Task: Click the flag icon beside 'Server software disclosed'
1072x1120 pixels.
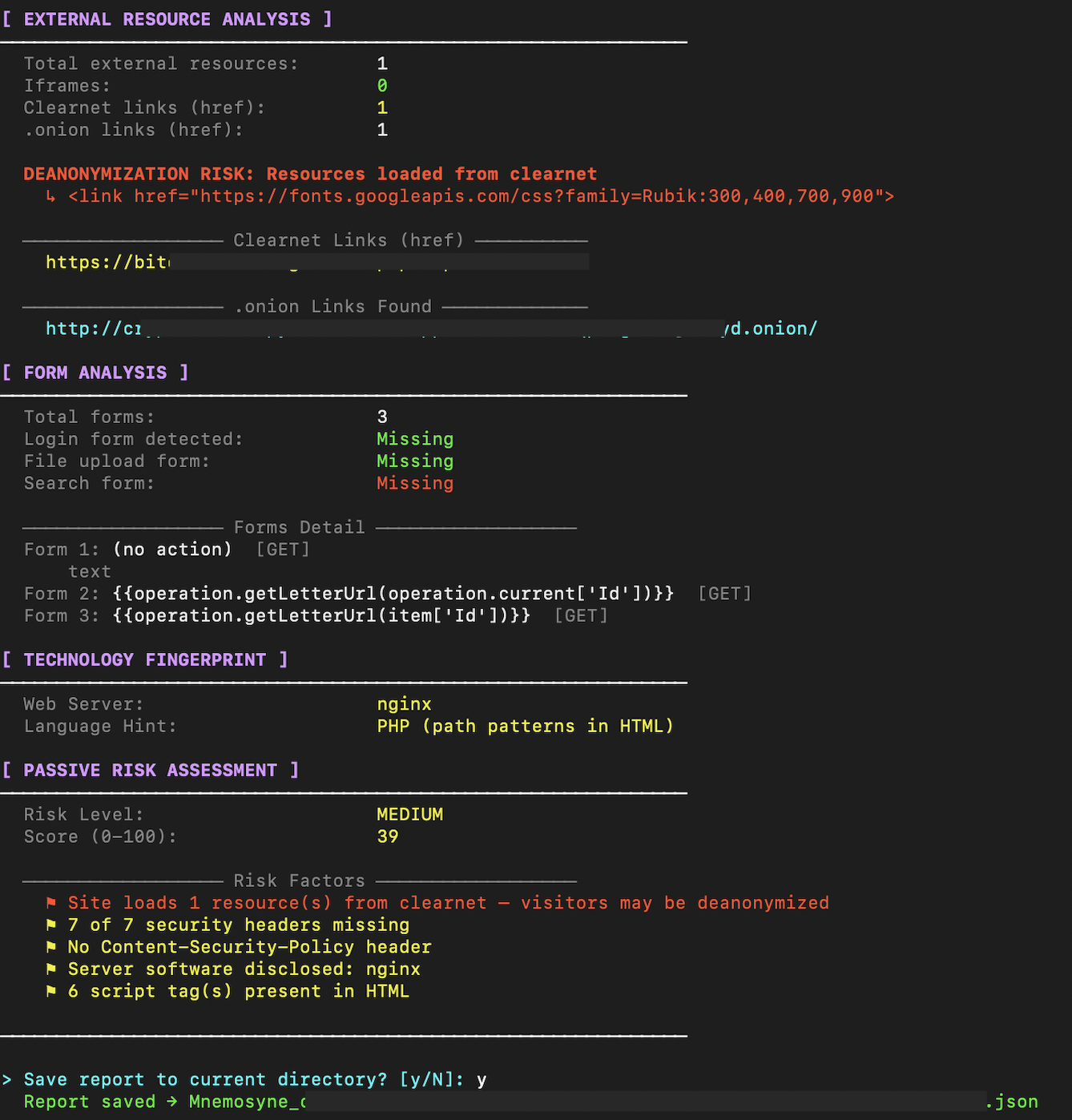Action: [x=51, y=969]
